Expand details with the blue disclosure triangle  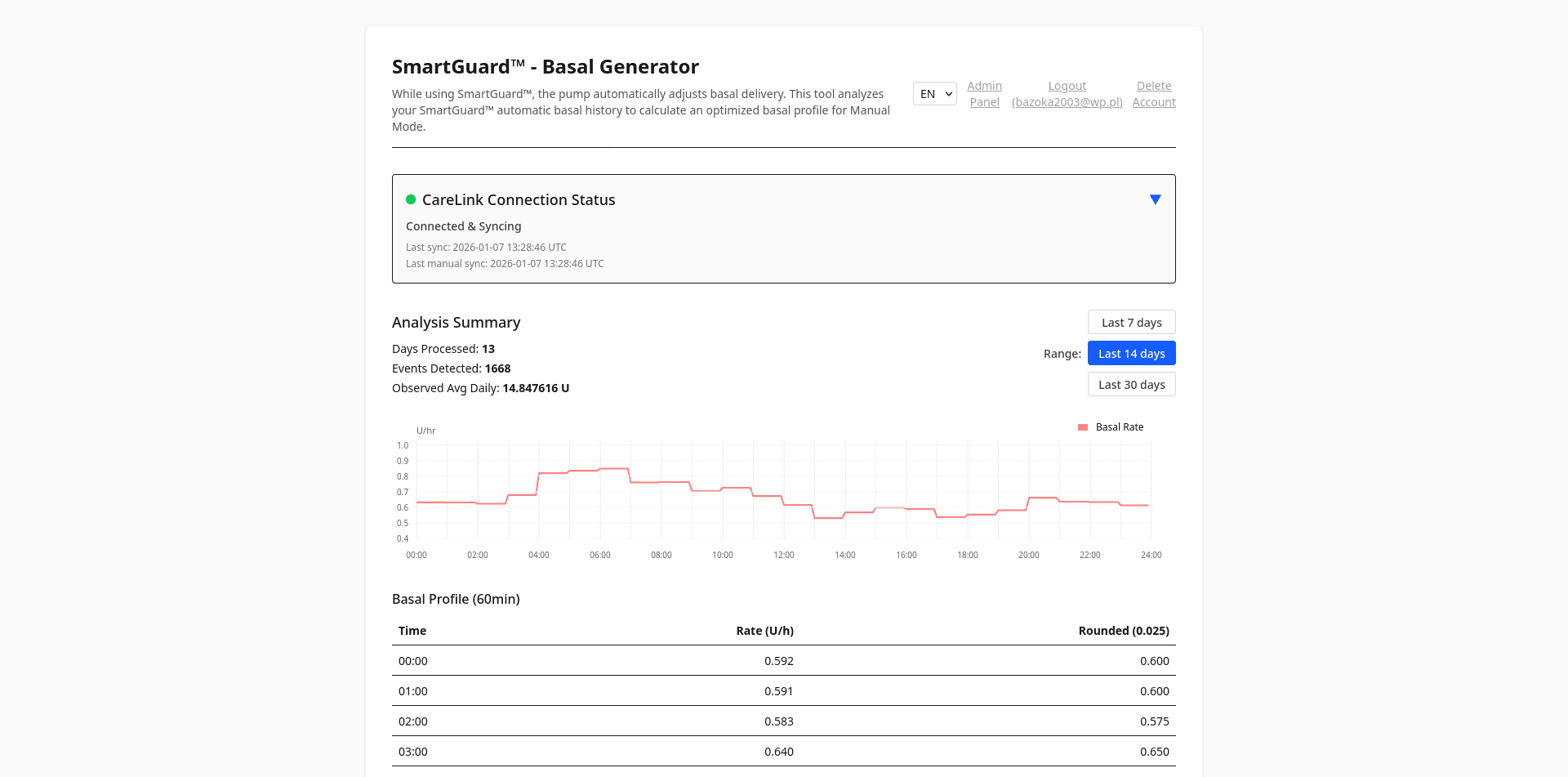click(1155, 199)
